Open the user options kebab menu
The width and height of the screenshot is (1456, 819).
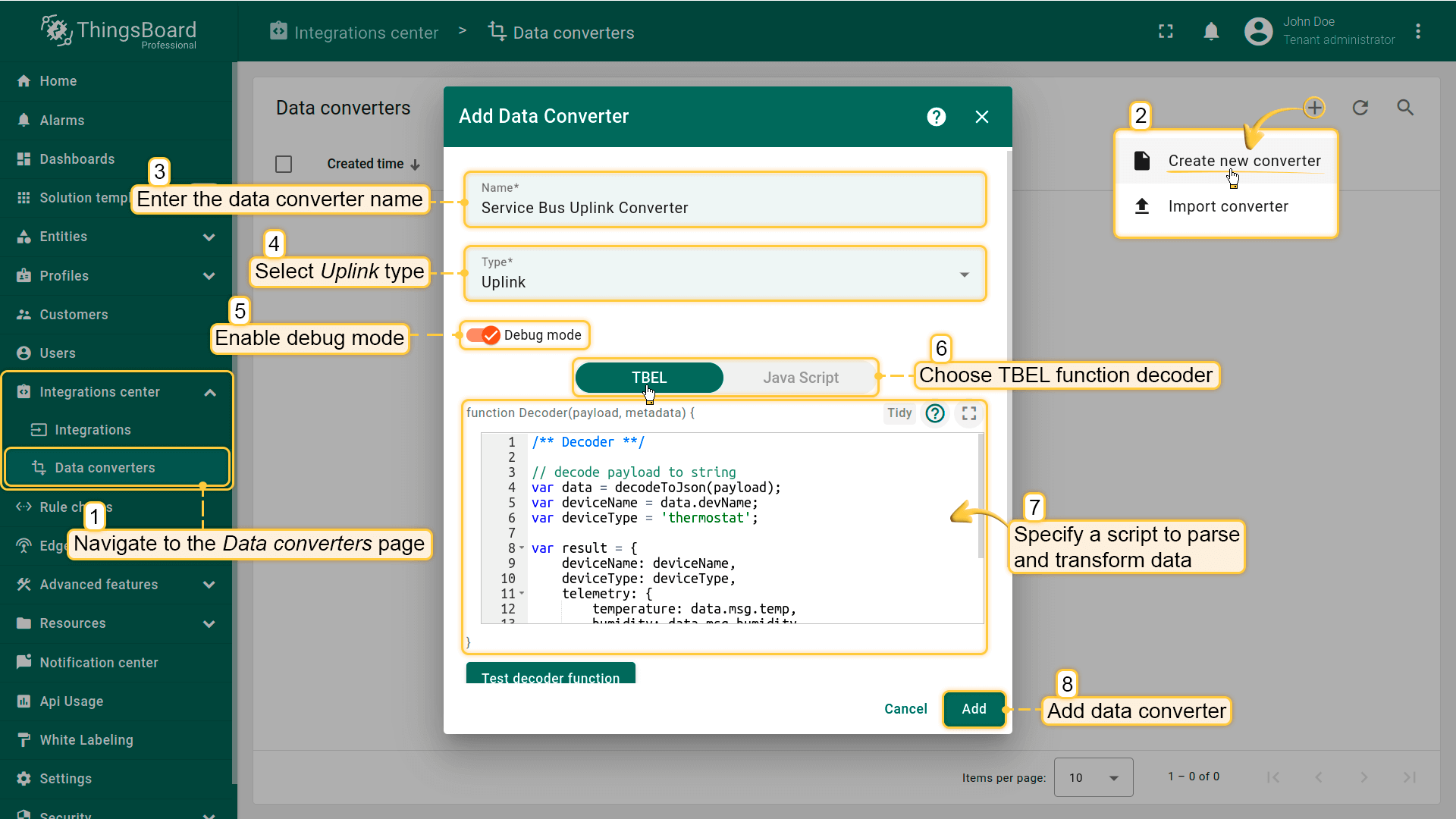1418,32
